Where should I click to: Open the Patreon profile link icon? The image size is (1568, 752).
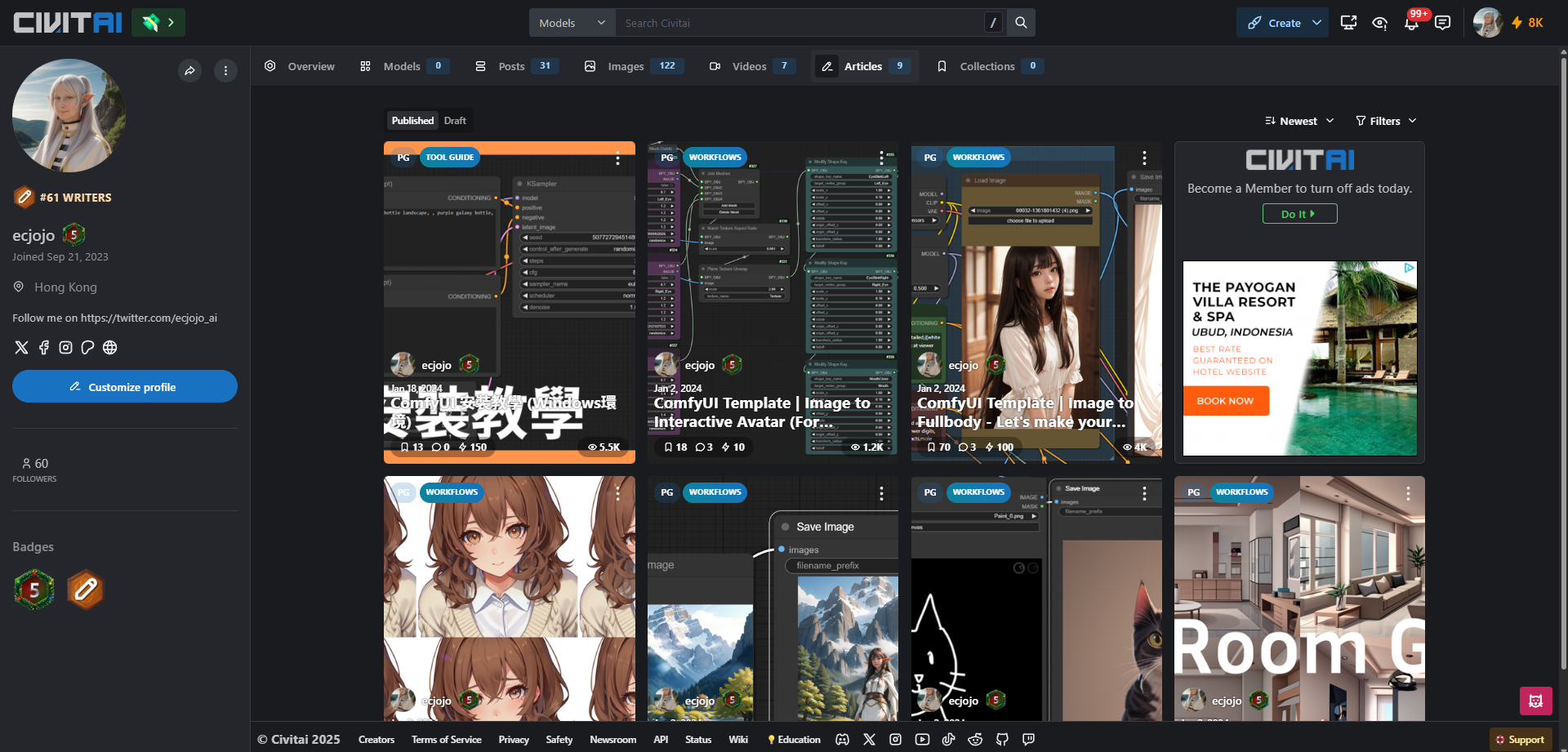(87, 348)
